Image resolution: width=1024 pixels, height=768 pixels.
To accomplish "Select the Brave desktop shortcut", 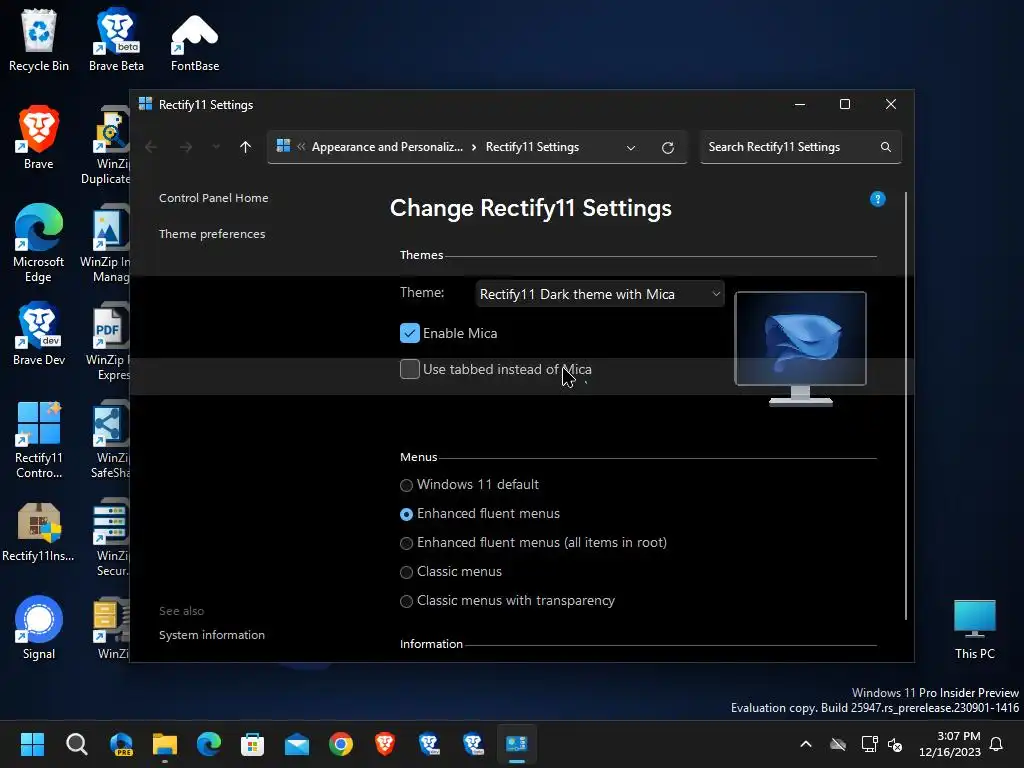I will [39, 138].
